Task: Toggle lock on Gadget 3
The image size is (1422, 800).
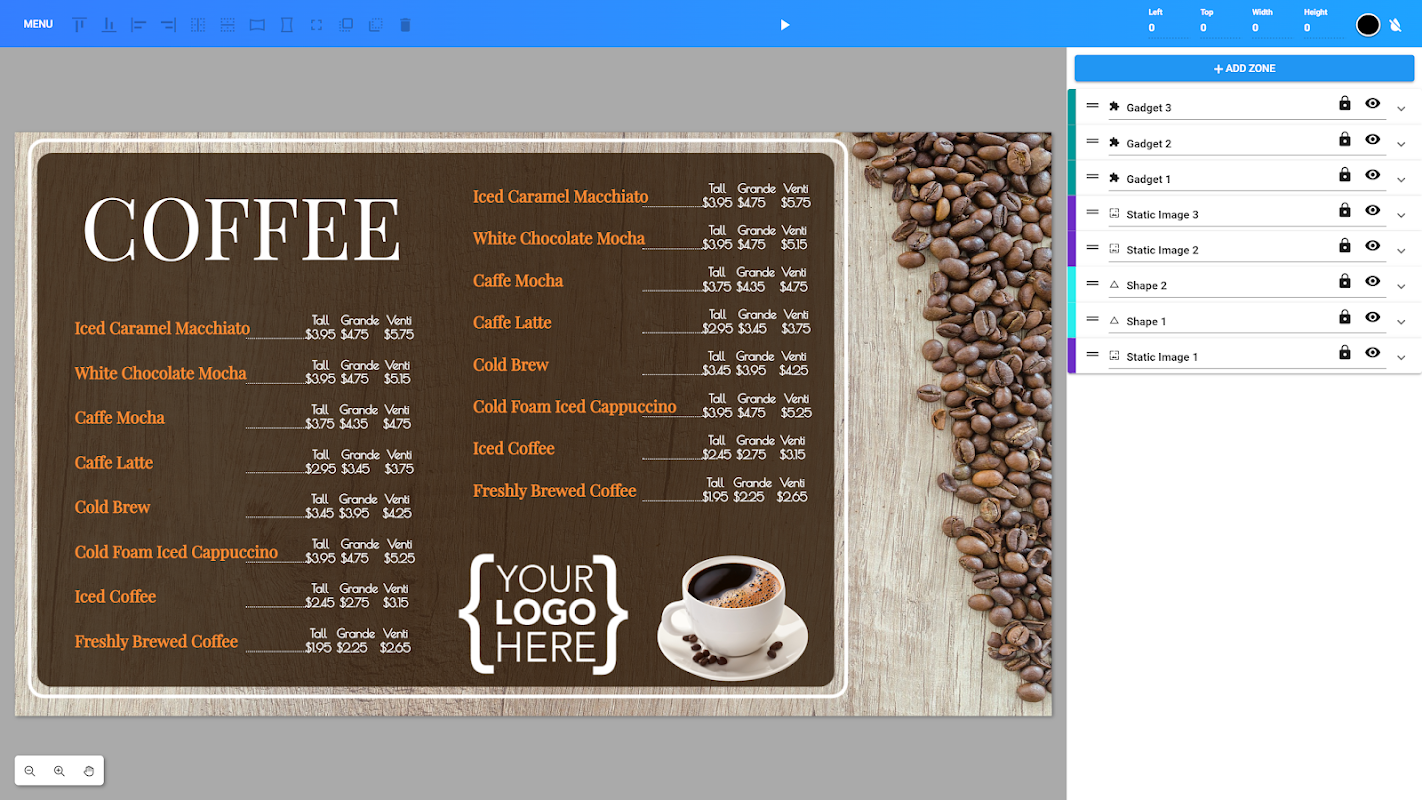Action: (x=1345, y=103)
